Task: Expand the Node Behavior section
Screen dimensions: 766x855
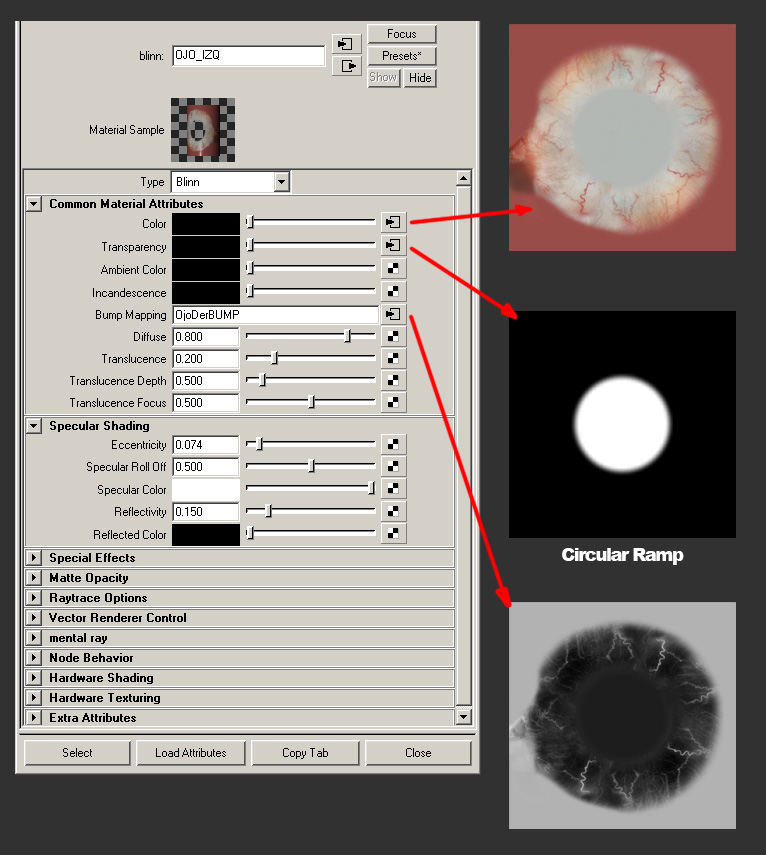Action: click(x=34, y=658)
